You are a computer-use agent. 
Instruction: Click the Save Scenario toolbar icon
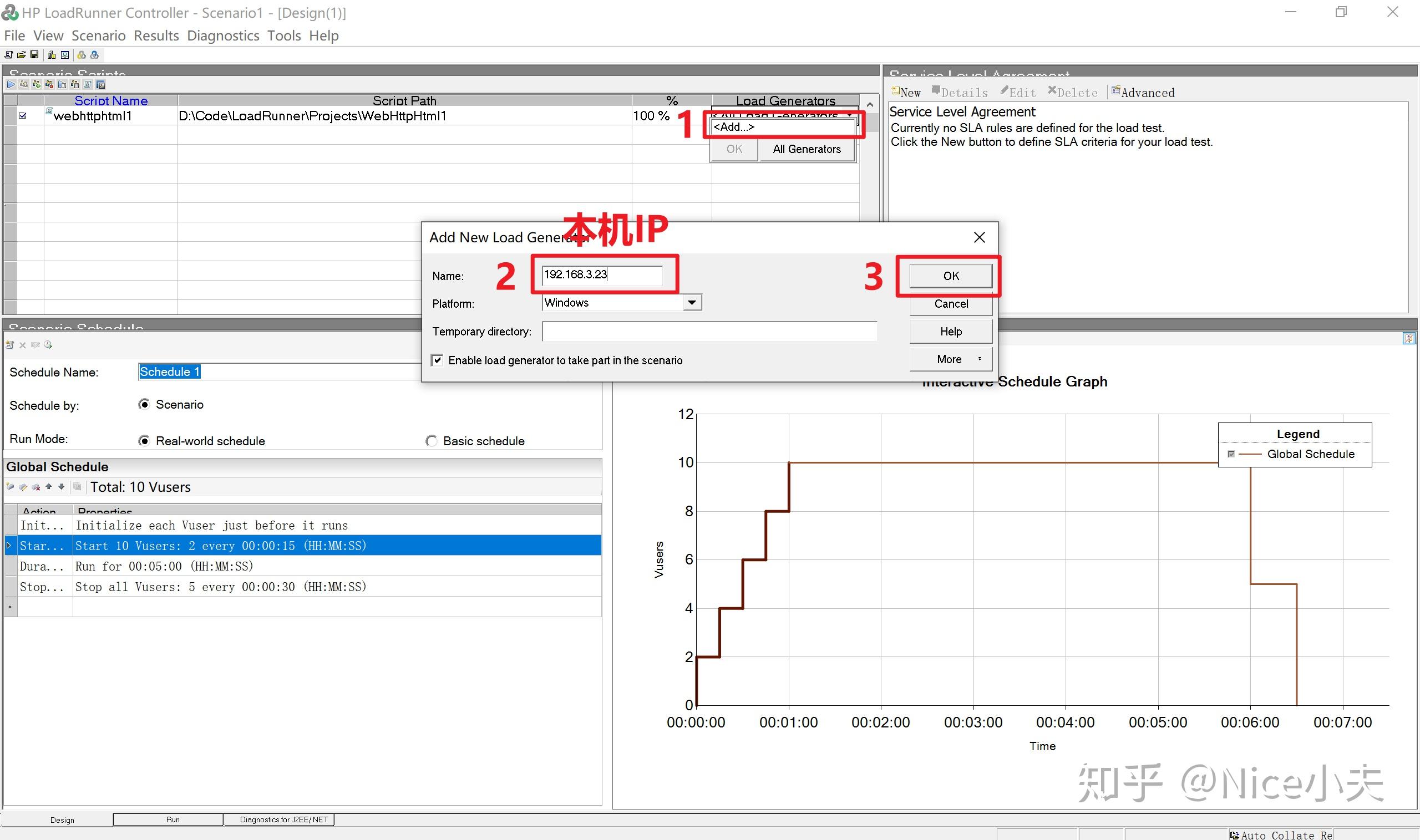point(34,55)
